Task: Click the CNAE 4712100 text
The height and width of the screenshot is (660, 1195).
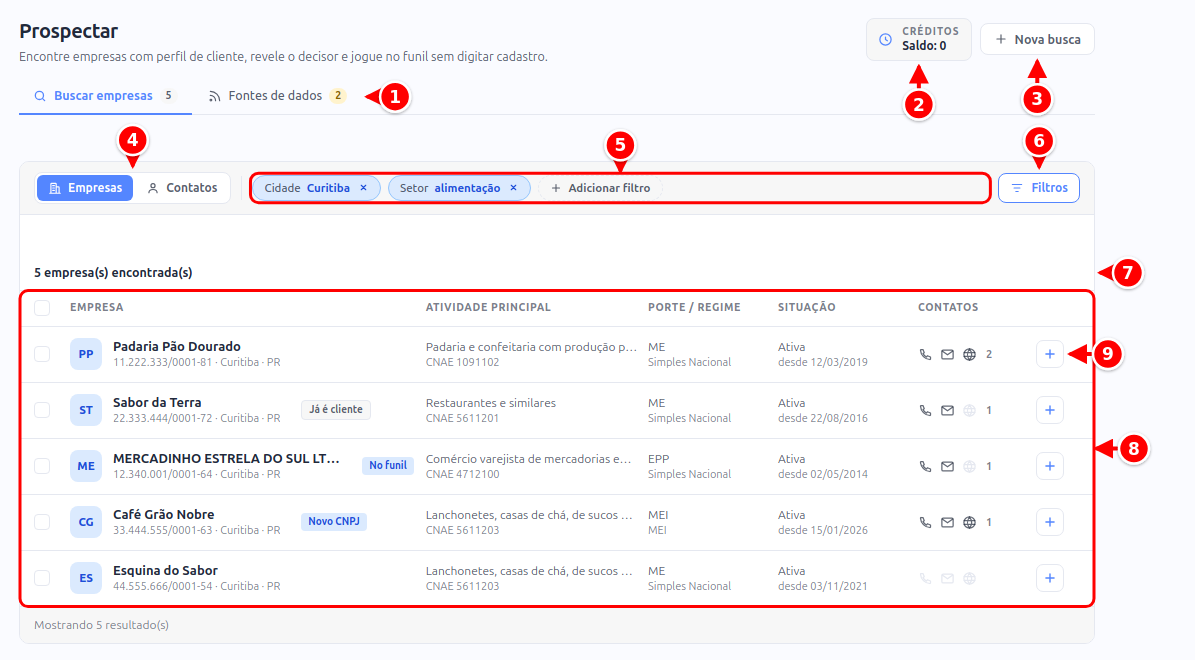Action: tap(463, 474)
